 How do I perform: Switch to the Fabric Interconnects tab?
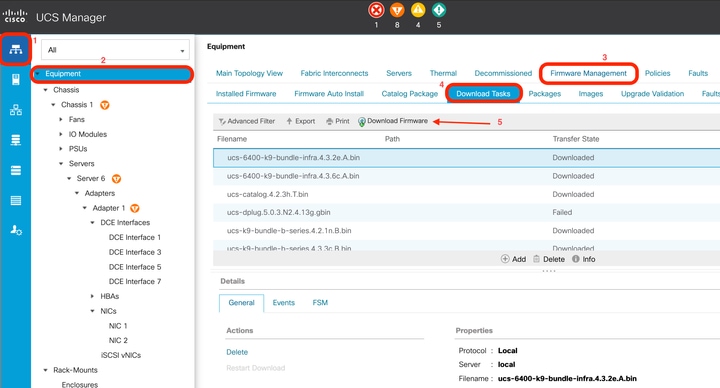(334, 73)
